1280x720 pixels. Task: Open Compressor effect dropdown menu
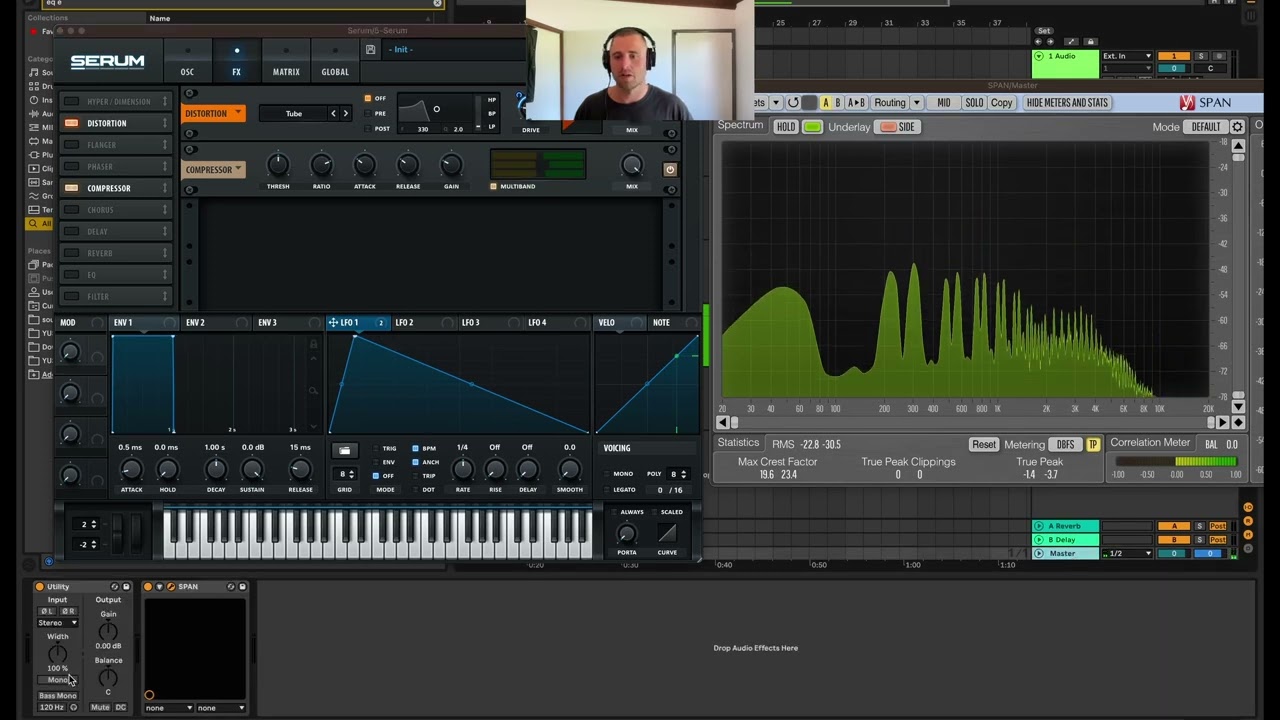[x=238, y=169]
